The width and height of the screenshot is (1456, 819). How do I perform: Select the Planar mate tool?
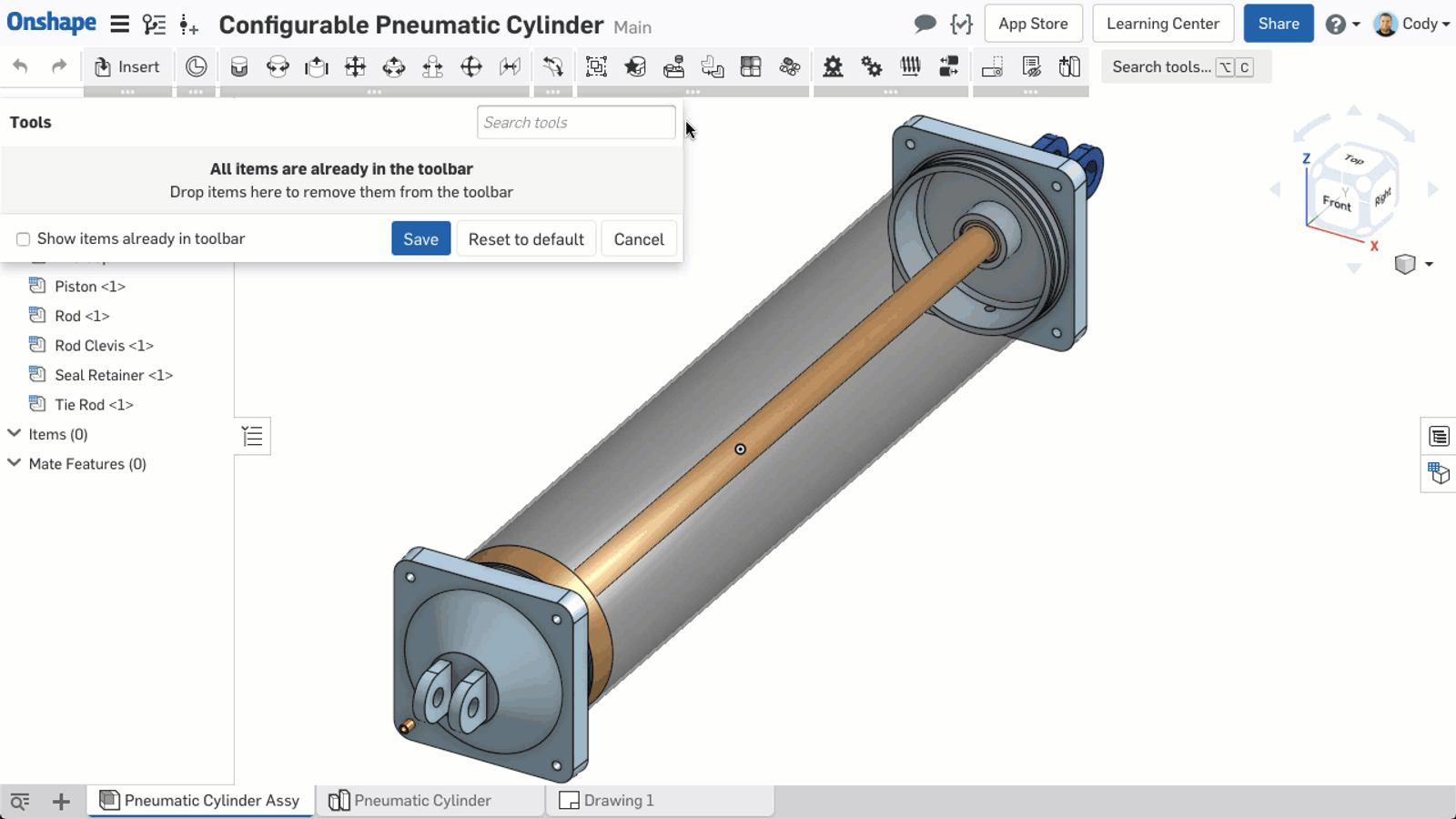click(x=355, y=66)
